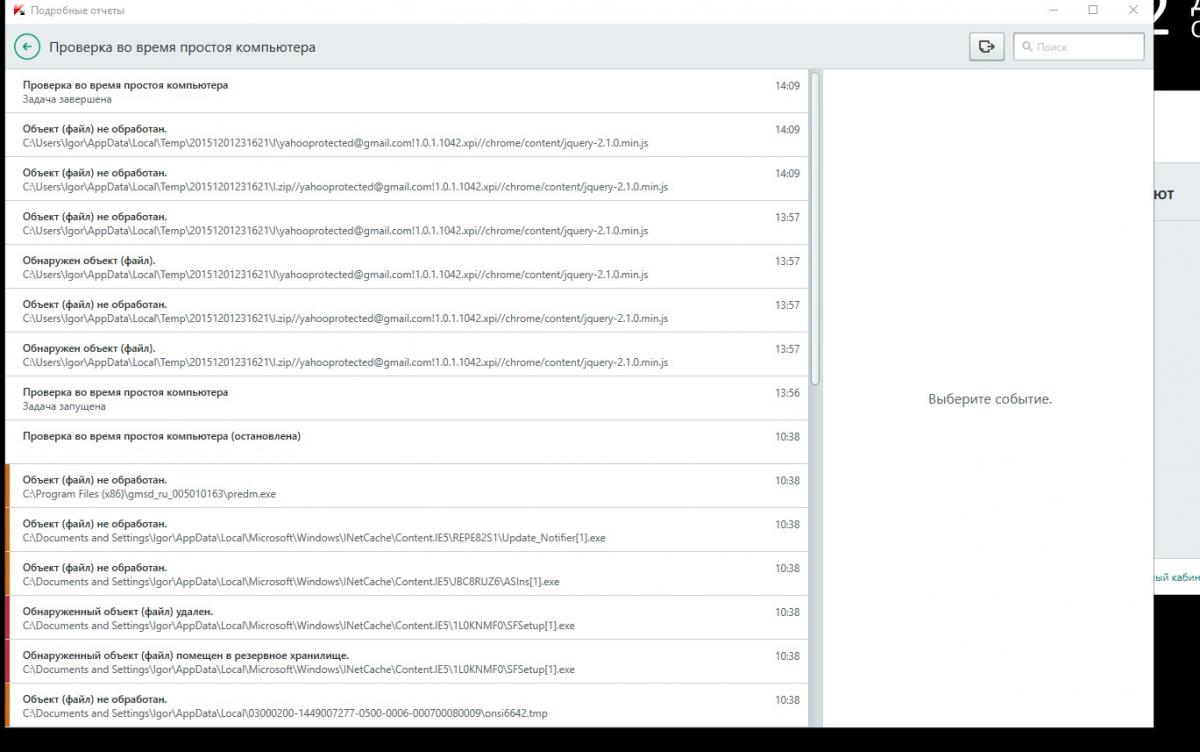Click page title Проверка во время простоя компьютера
Image resolution: width=1200 pixels, height=752 pixels.
point(182,47)
